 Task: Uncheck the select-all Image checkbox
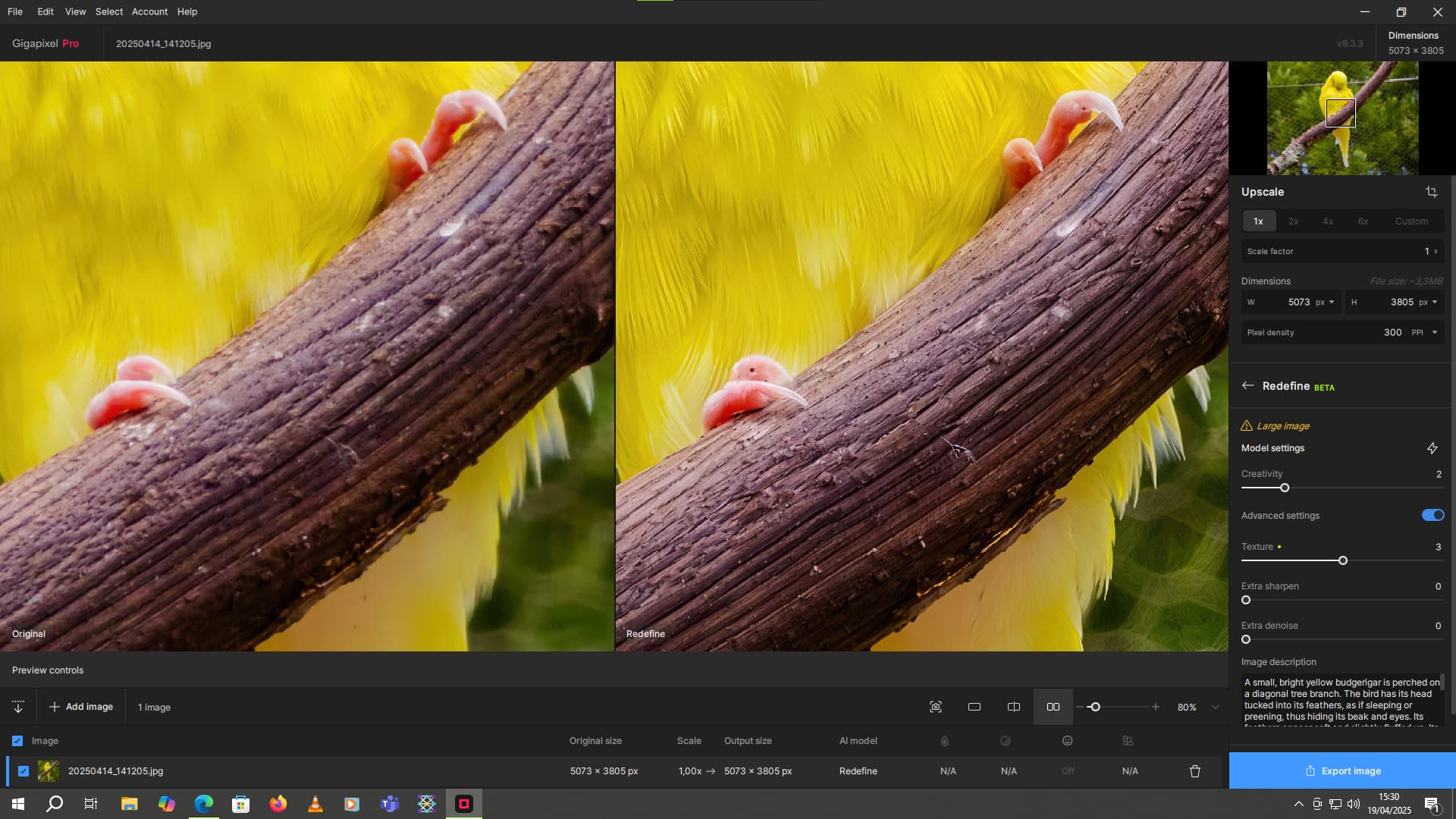pyautogui.click(x=17, y=741)
